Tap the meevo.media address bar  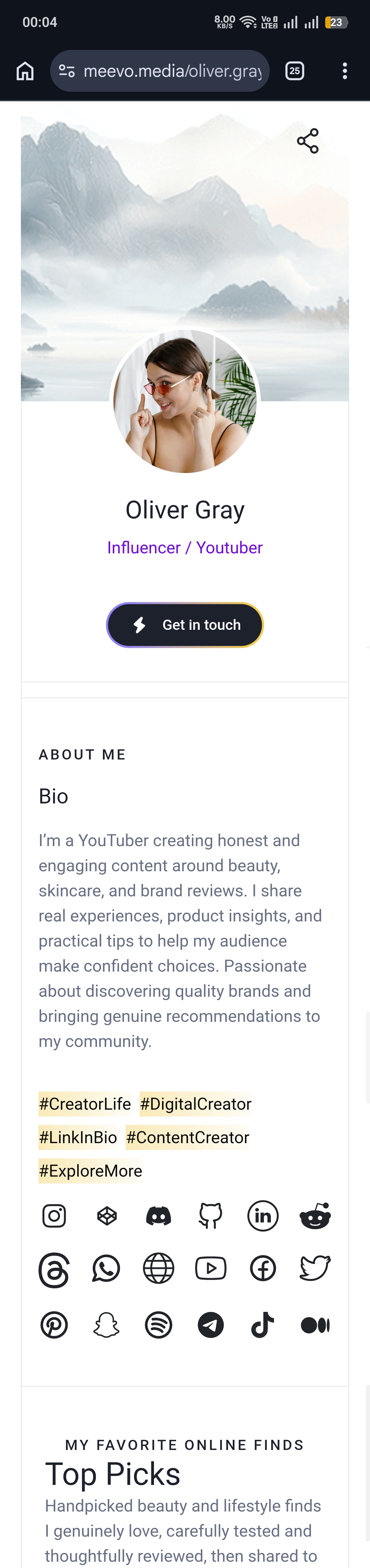coord(160,71)
